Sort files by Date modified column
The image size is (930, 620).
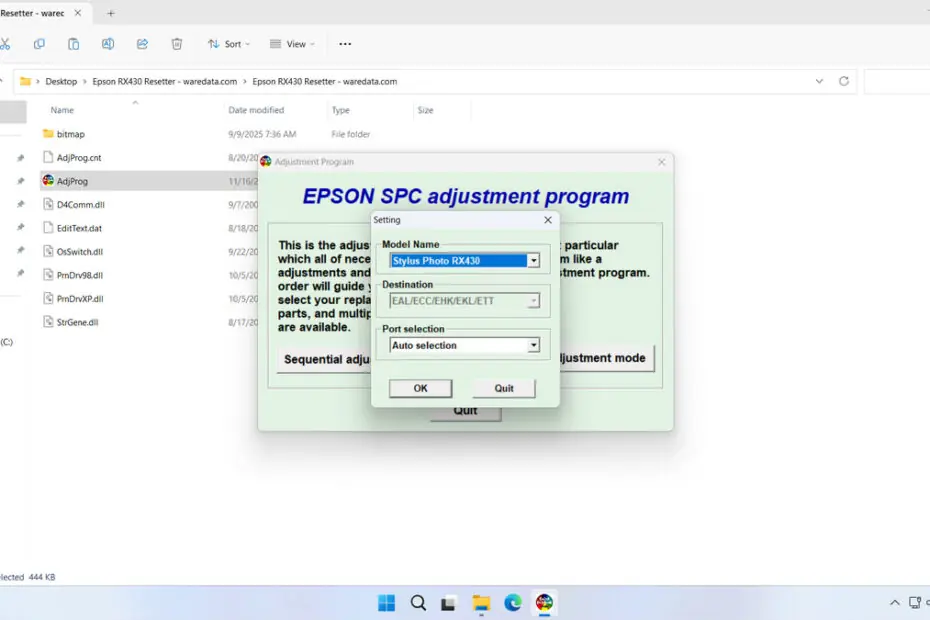pyautogui.click(x=256, y=110)
